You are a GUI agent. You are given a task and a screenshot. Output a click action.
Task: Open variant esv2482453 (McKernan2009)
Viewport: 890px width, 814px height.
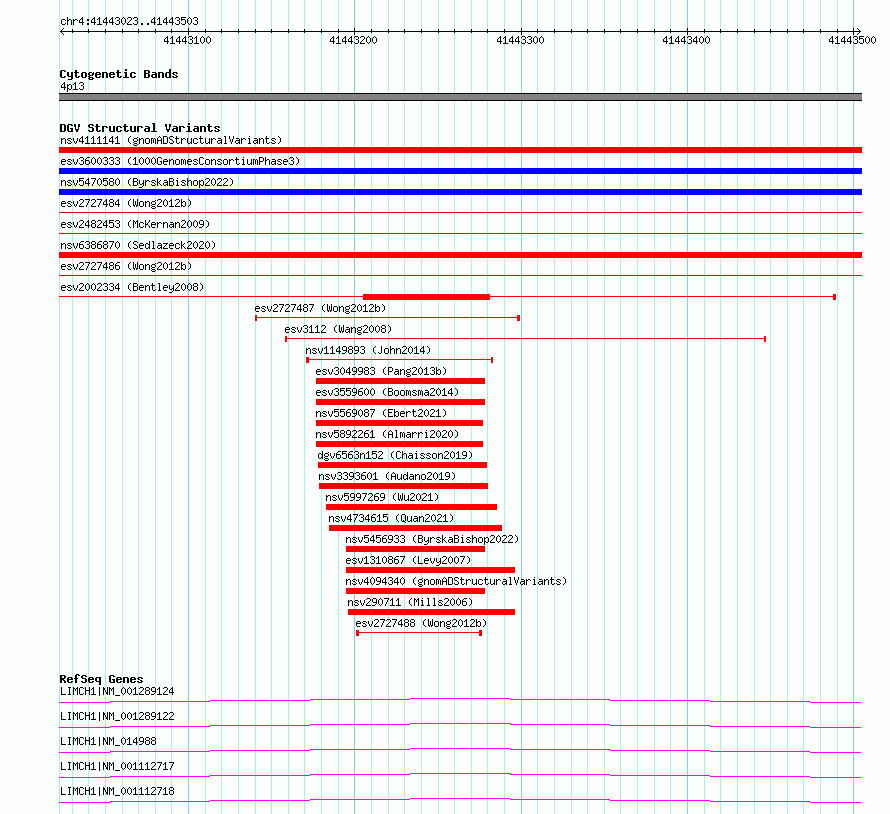(135, 224)
